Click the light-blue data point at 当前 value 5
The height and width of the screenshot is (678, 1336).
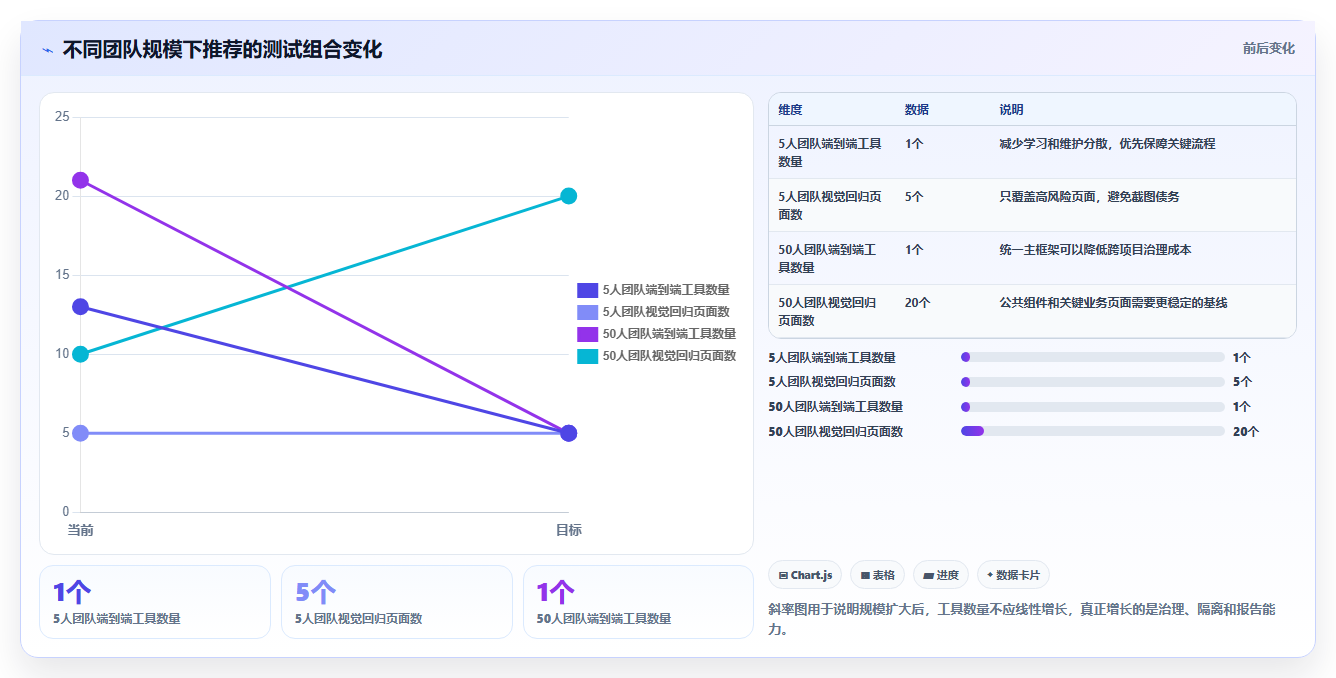80,433
